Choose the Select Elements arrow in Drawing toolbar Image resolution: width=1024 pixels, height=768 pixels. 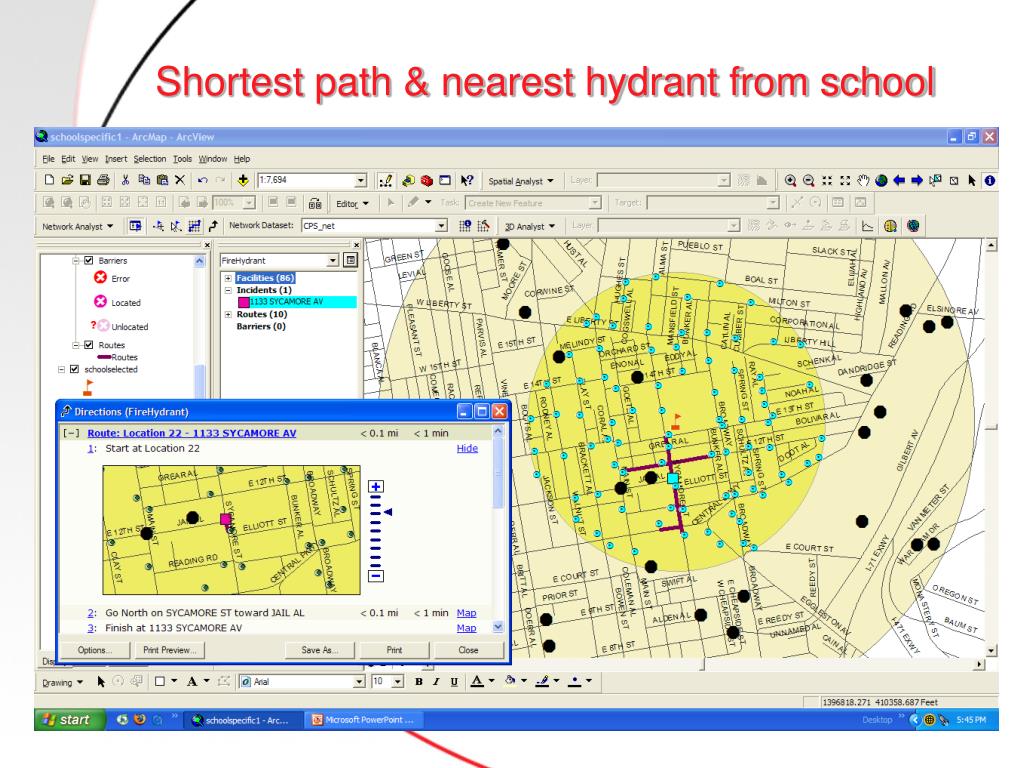click(x=101, y=682)
